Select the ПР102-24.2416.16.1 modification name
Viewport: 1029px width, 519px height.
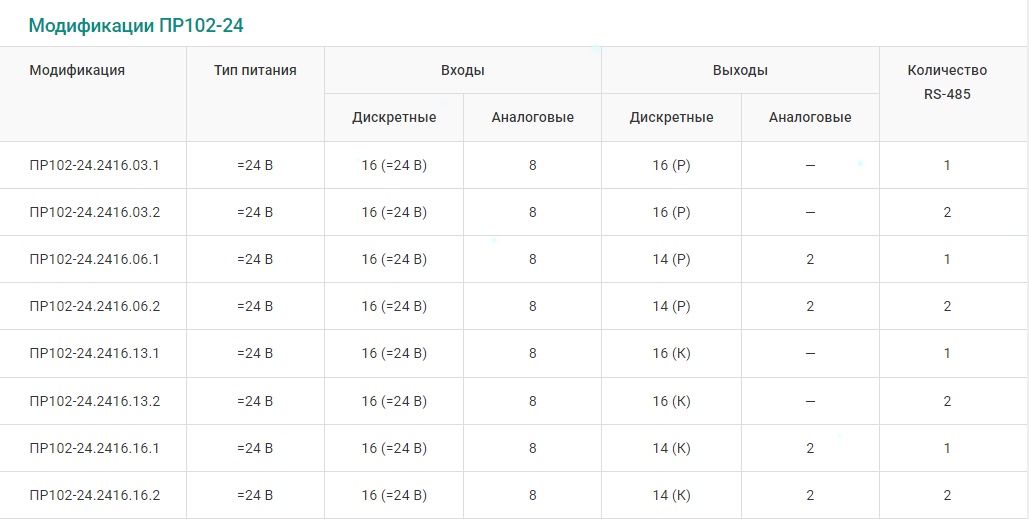(x=95, y=448)
